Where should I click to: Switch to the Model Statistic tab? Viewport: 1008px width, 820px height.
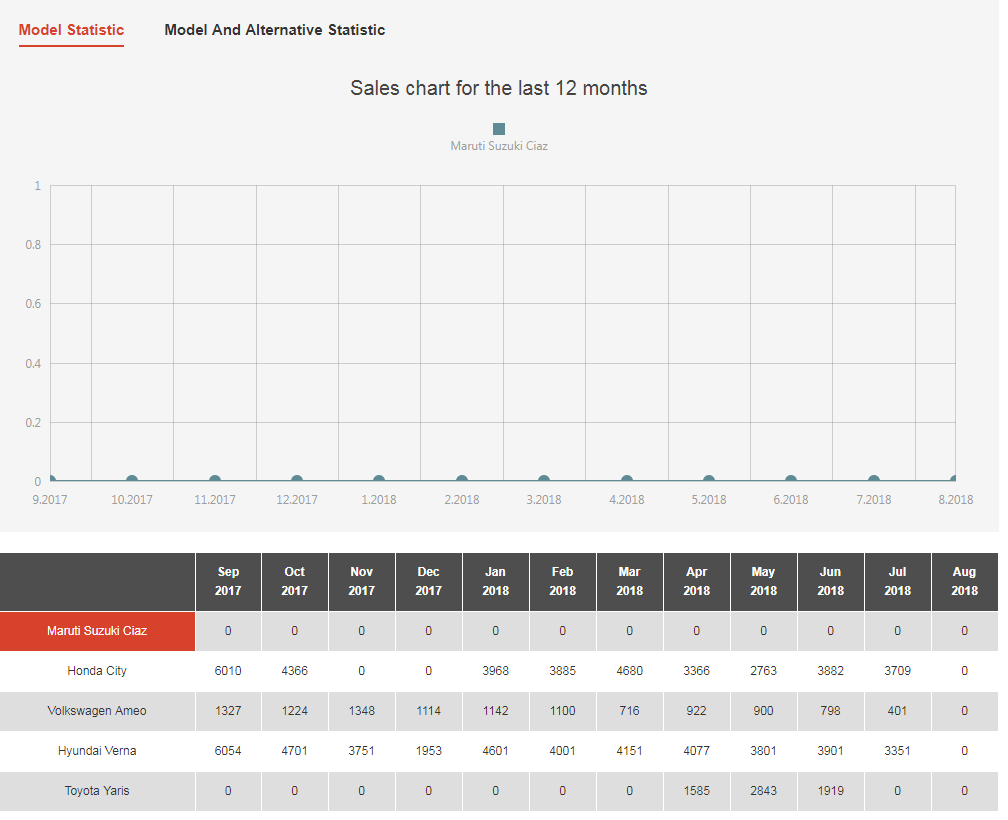point(71,30)
